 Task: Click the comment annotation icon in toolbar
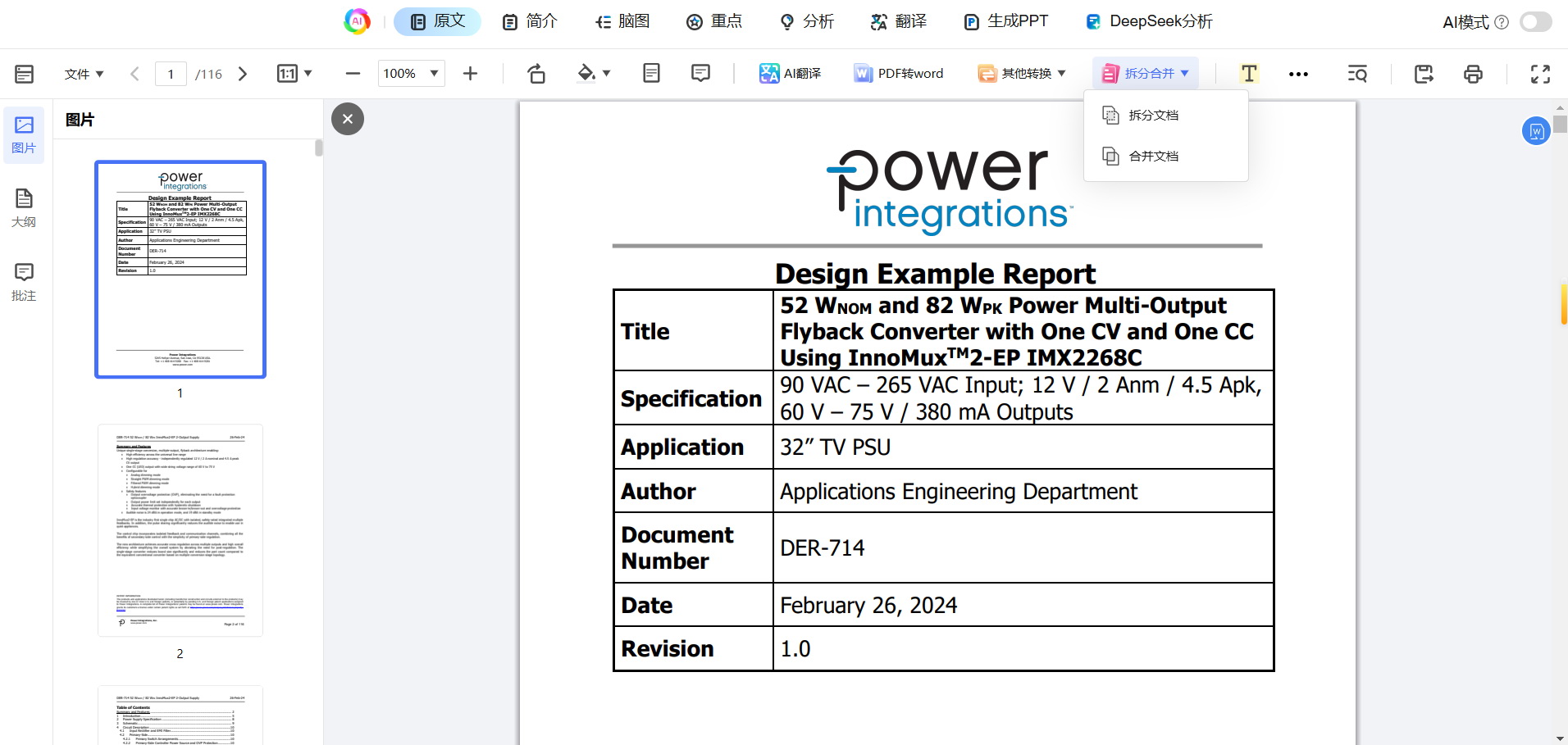click(700, 74)
